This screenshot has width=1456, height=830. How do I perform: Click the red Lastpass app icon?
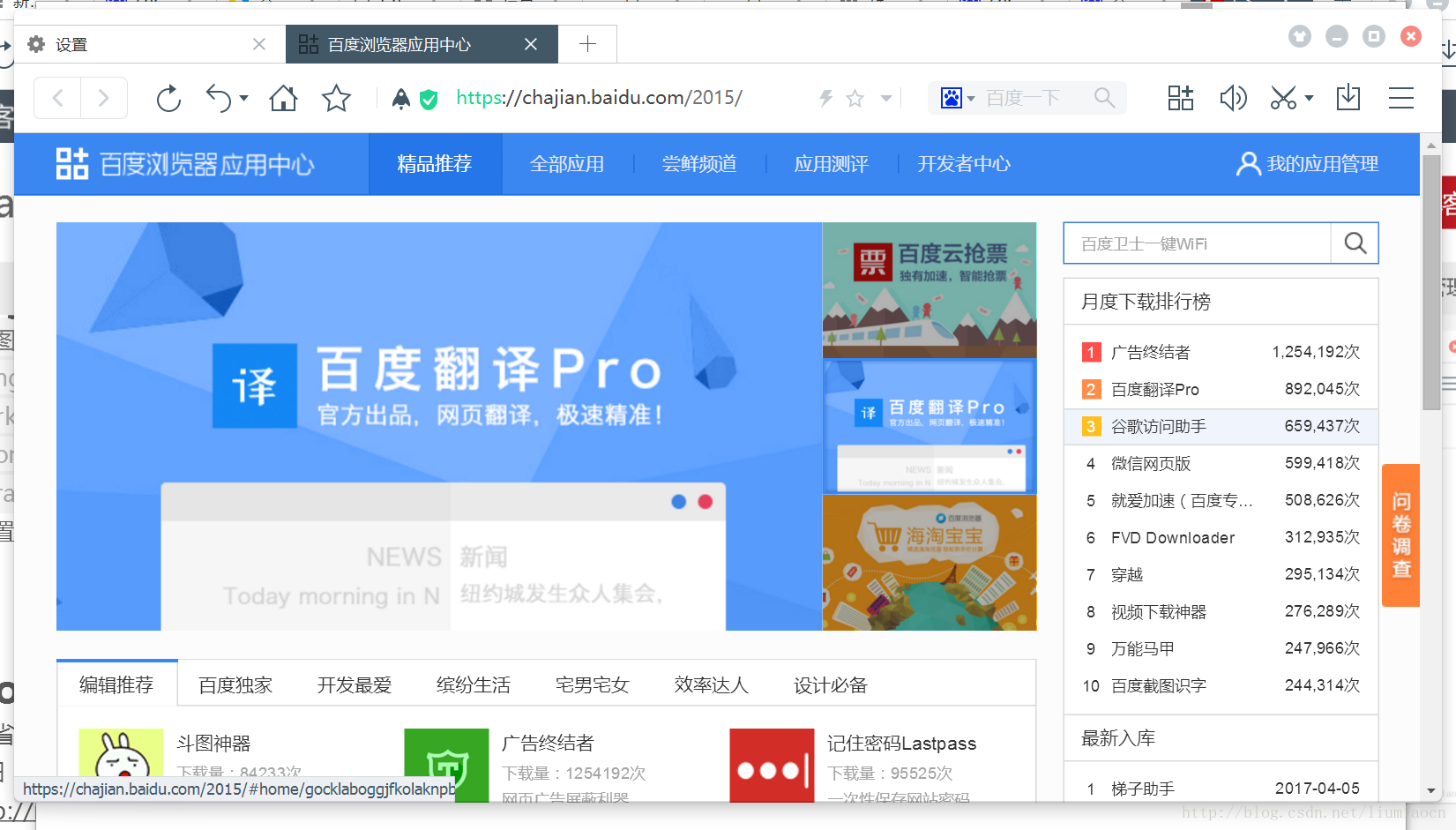click(x=772, y=765)
